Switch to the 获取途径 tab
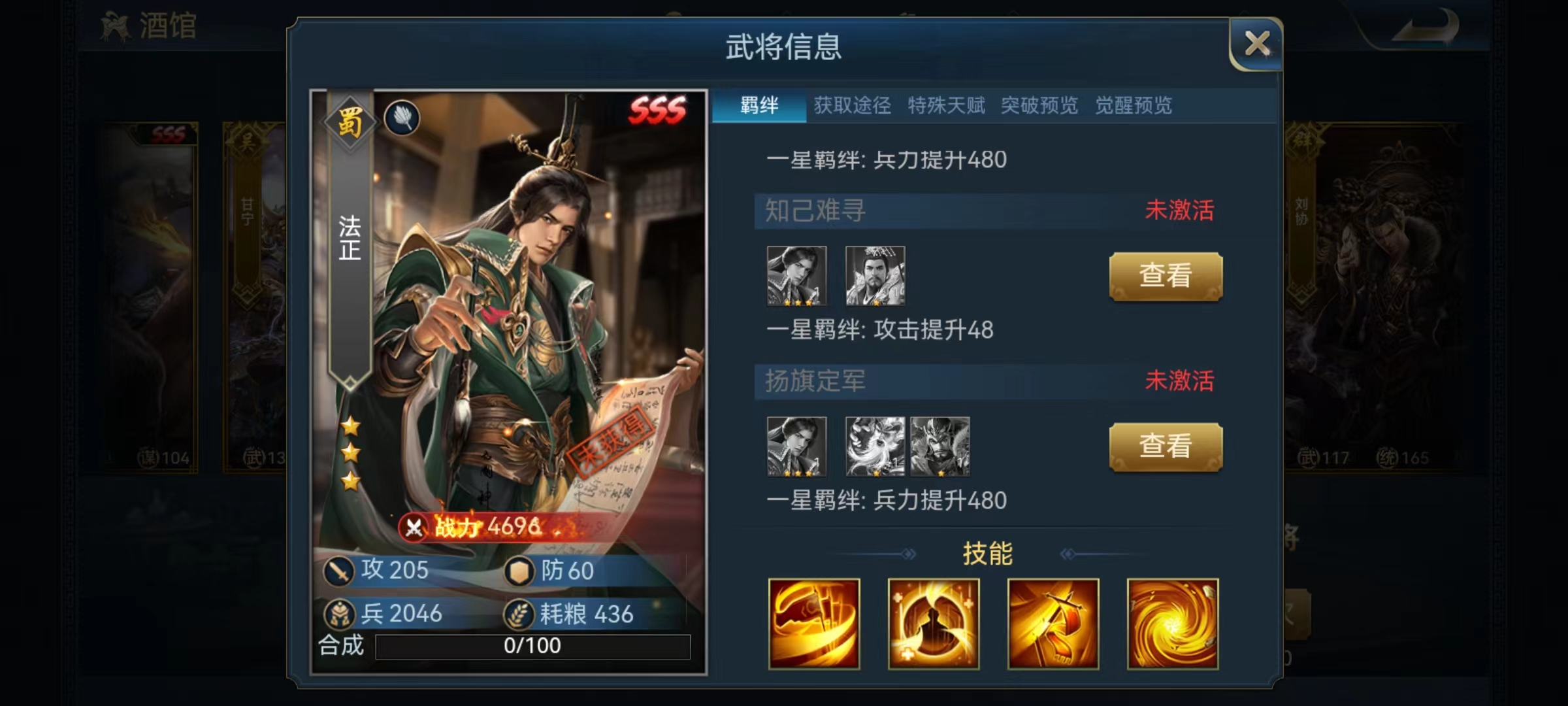 pyautogui.click(x=853, y=105)
